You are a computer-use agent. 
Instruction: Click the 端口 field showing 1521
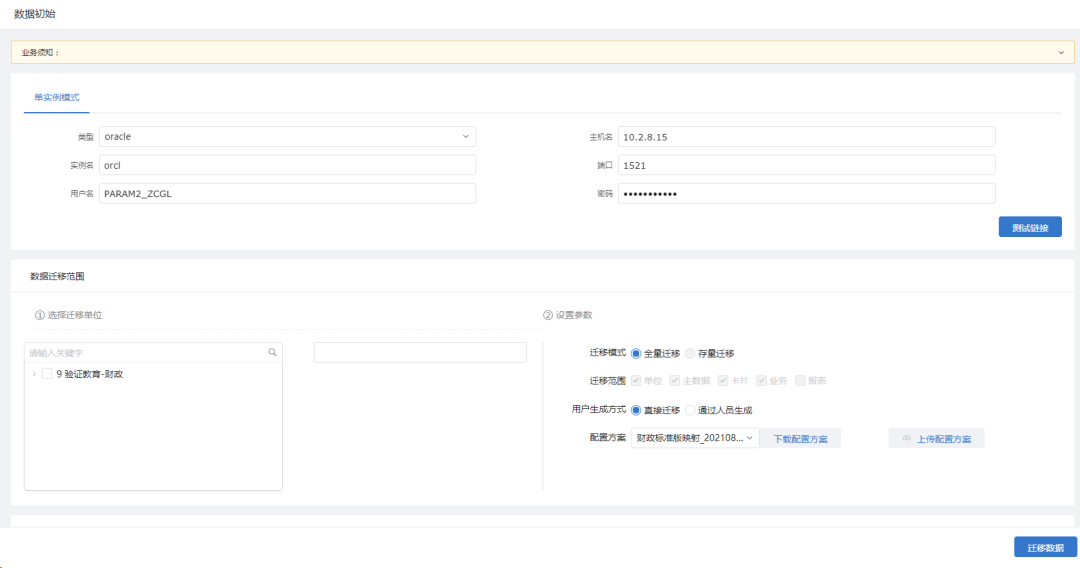click(807, 165)
